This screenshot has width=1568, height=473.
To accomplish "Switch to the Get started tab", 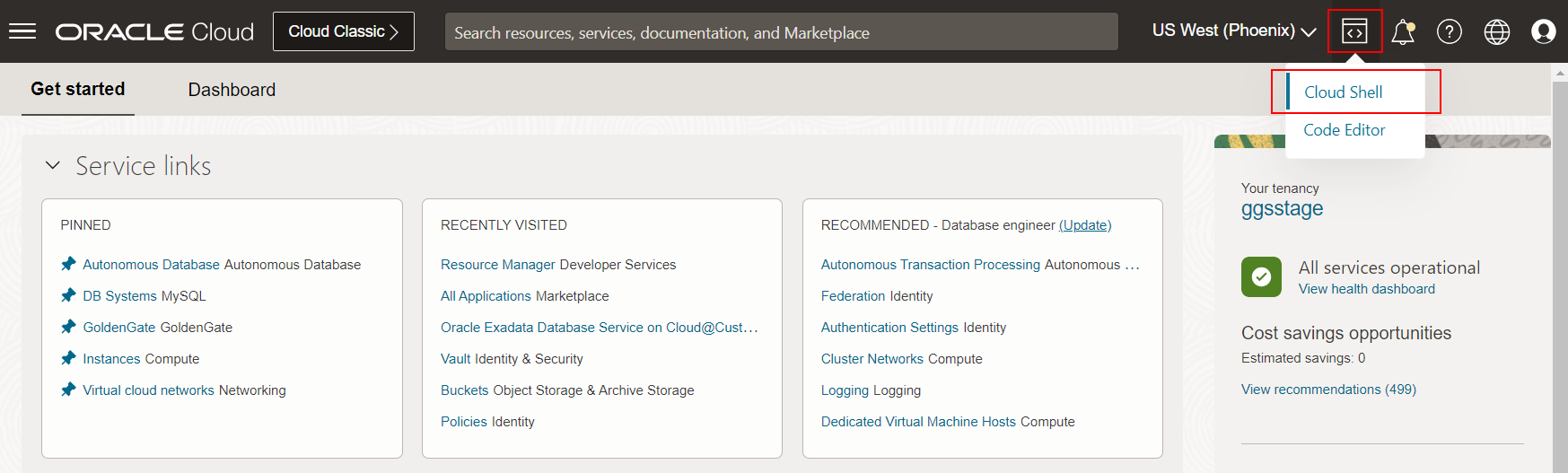I will [78, 89].
